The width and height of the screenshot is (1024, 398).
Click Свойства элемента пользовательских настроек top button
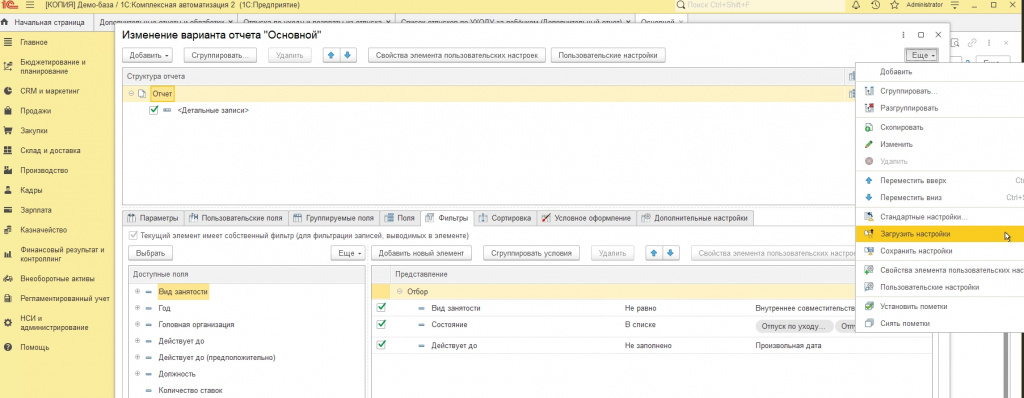(456, 56)
